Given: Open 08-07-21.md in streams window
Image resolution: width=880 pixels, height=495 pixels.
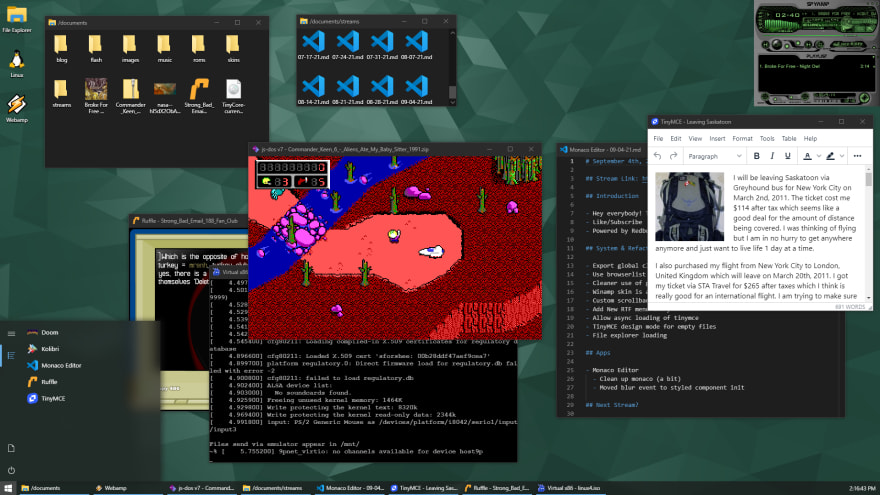Looking at the screenshot, I should (416, 45).
